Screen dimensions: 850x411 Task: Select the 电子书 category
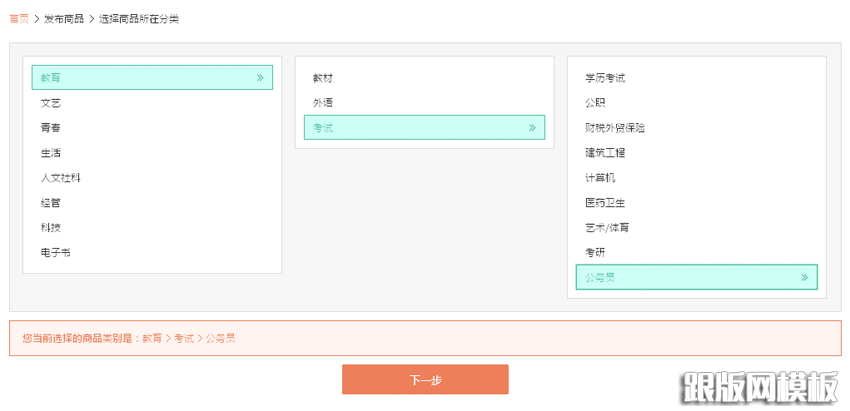tap(56, 253)
